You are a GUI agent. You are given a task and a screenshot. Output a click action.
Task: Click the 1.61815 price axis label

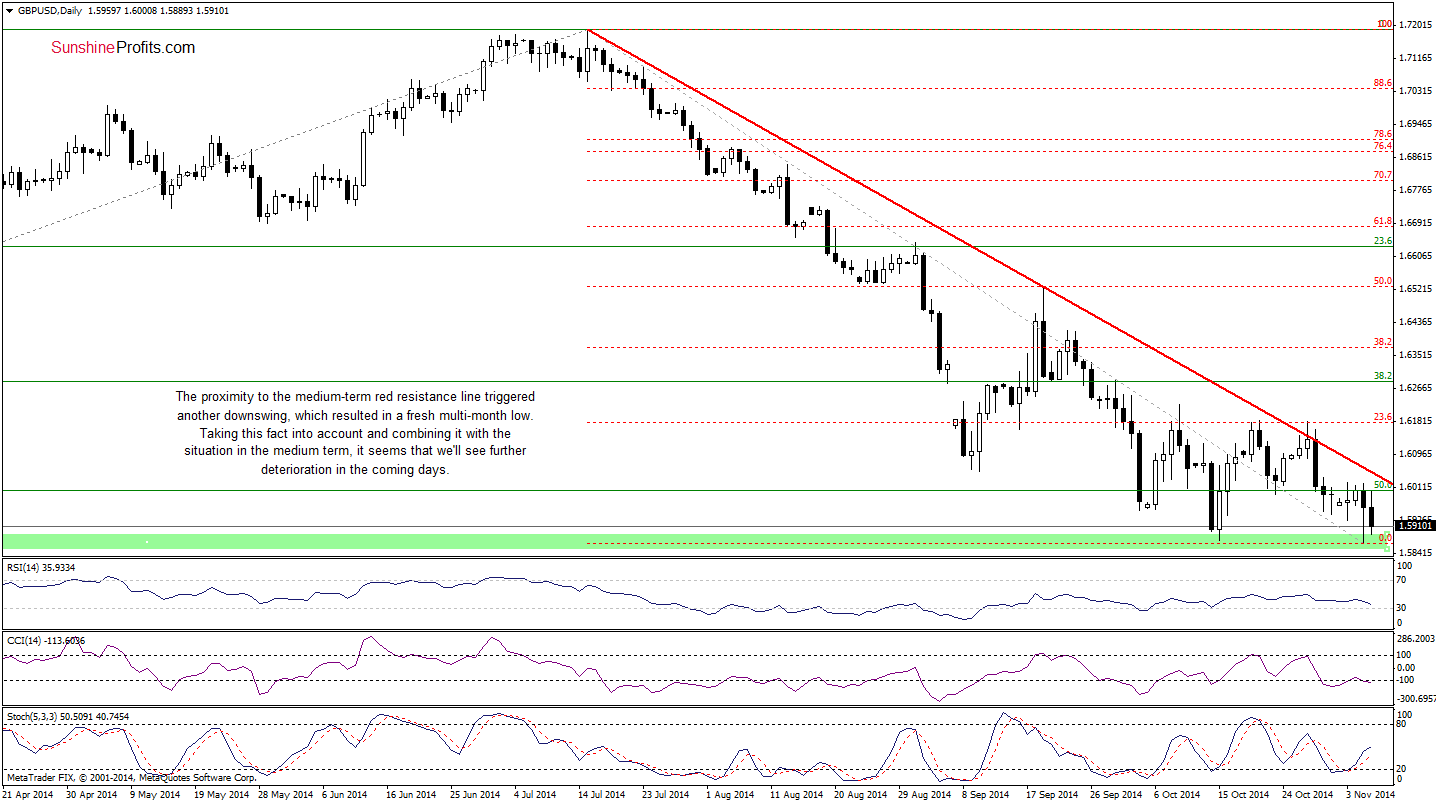(x=1417, y=421)
